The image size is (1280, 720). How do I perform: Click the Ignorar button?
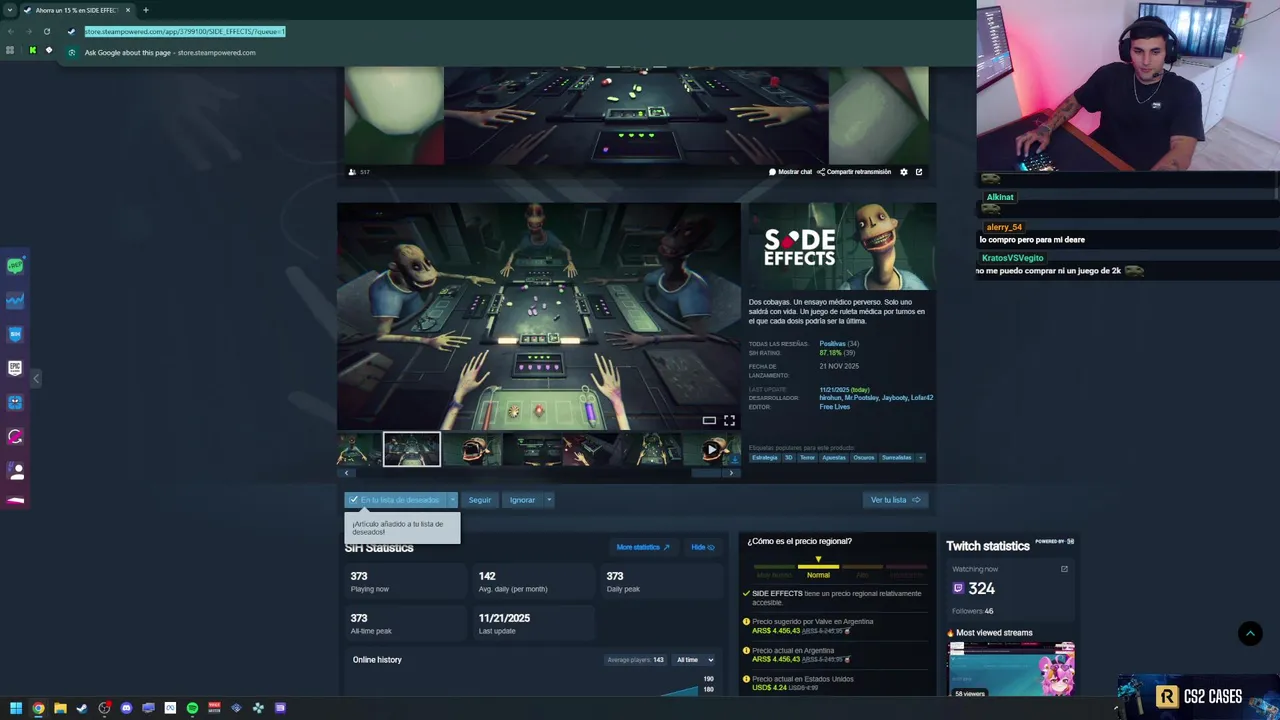point(522,500)
